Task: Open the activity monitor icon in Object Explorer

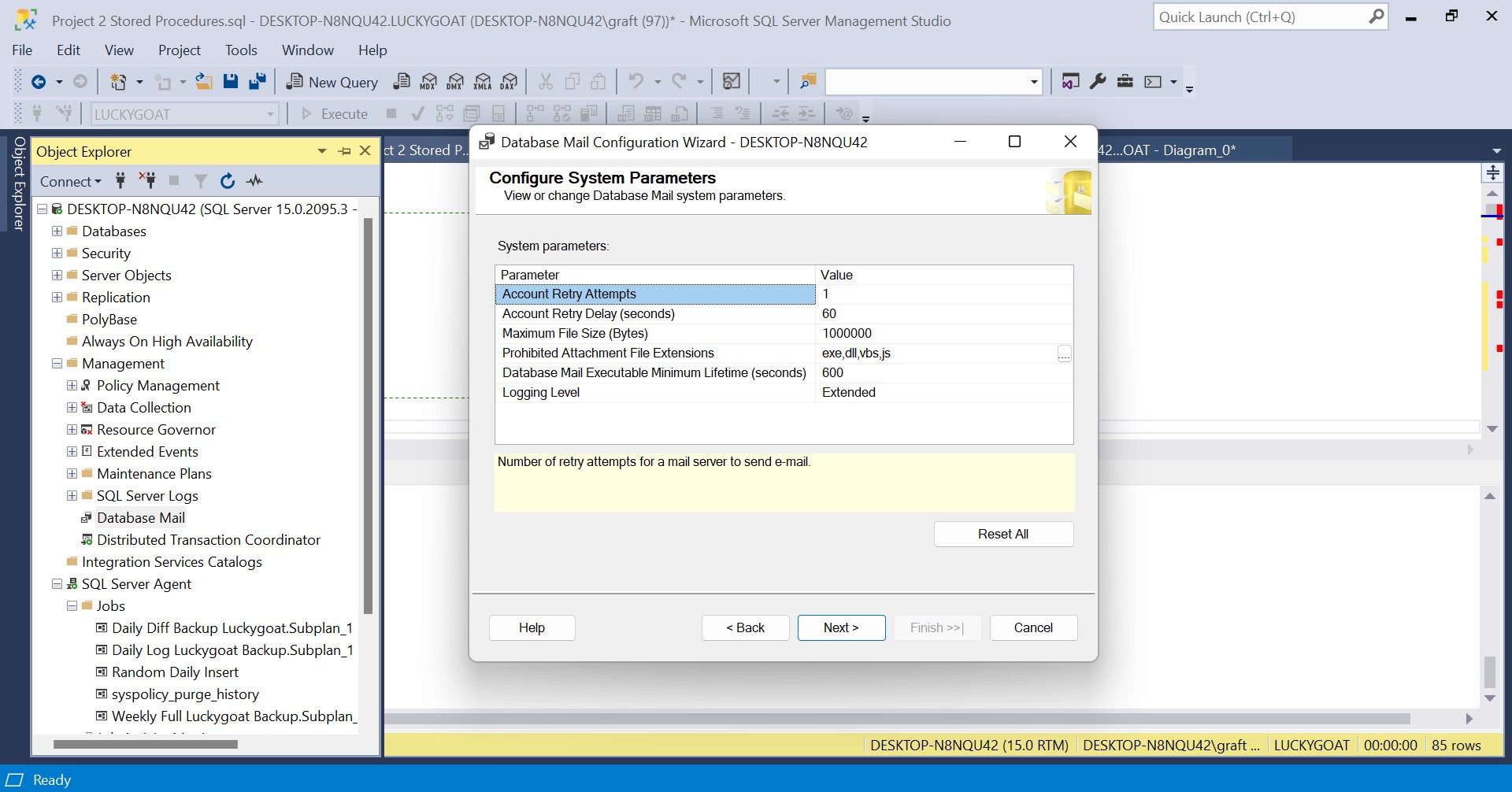Action: (254, 182)
